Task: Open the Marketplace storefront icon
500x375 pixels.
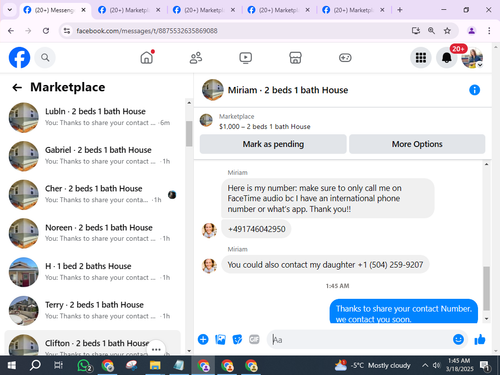Action: [295, 58]
